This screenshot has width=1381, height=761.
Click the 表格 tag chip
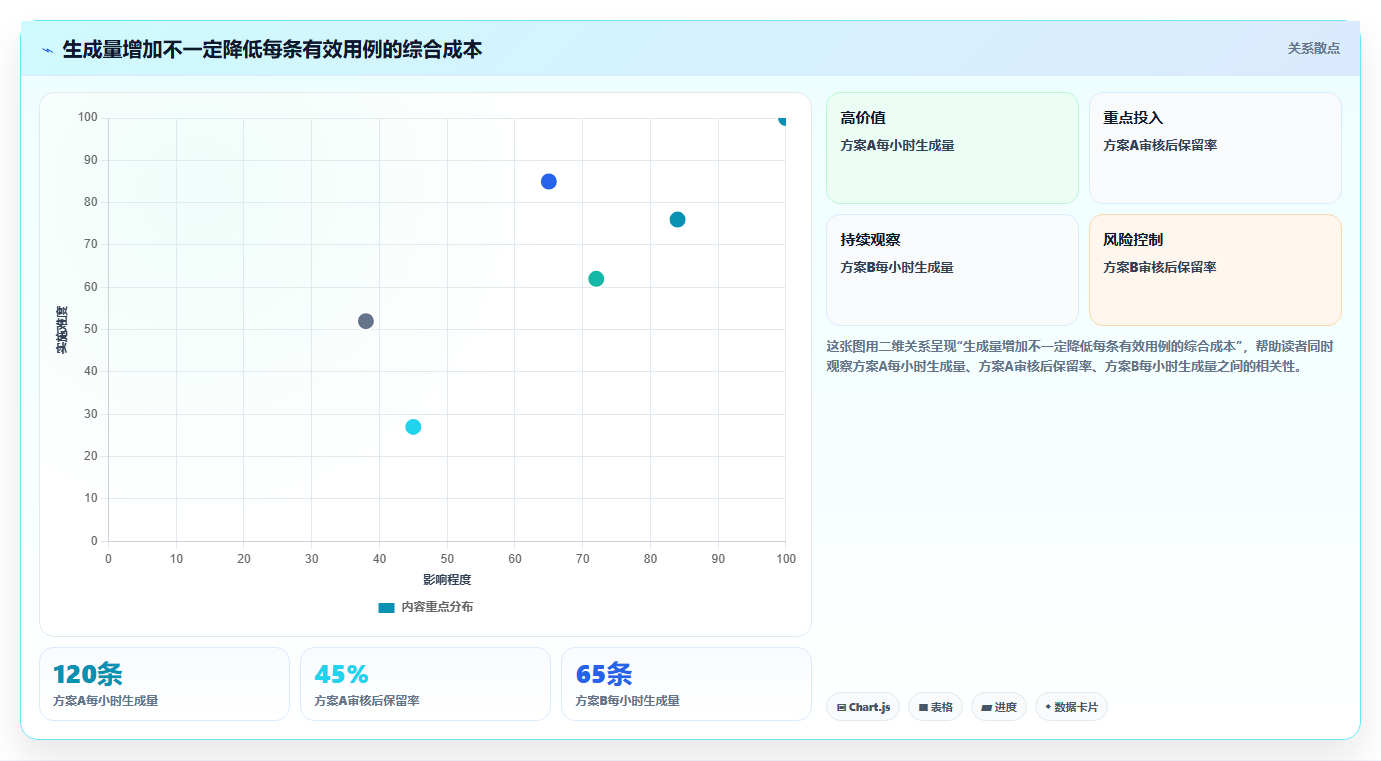point(936,707)
